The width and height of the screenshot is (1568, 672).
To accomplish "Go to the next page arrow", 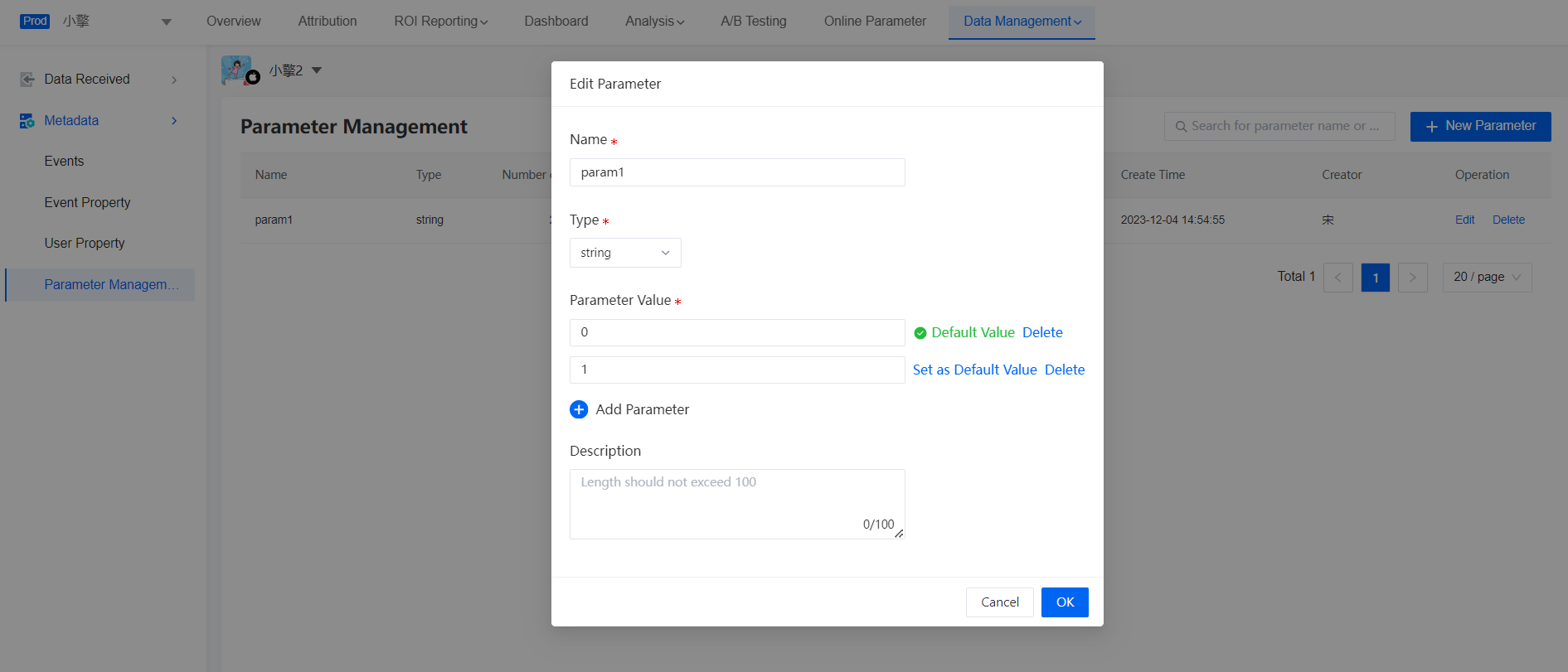I will [x=1412, y=278].
